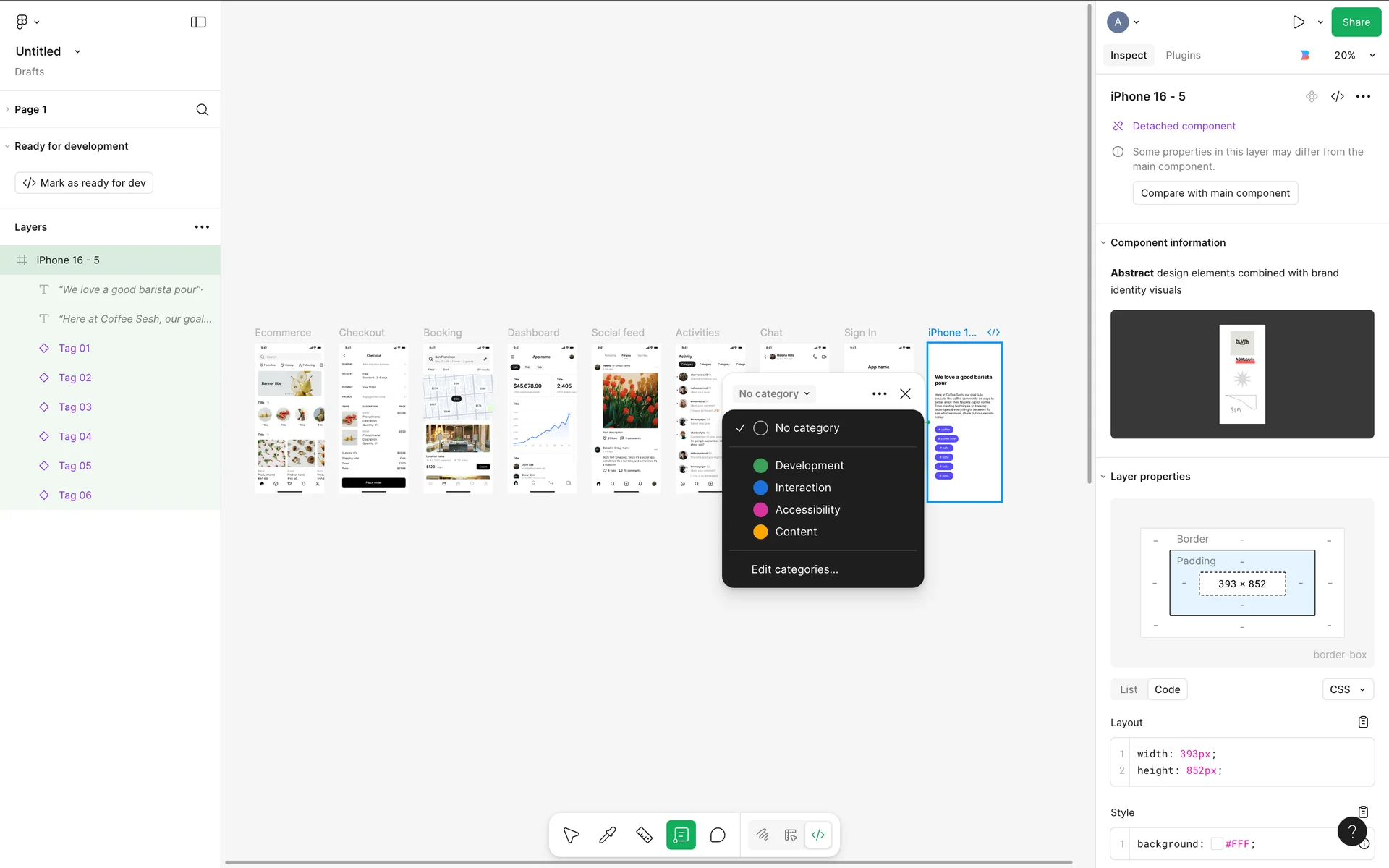Open the CSS language dropdown
The height and width of the screenshot is (868, 1389).
[1347, 689]
